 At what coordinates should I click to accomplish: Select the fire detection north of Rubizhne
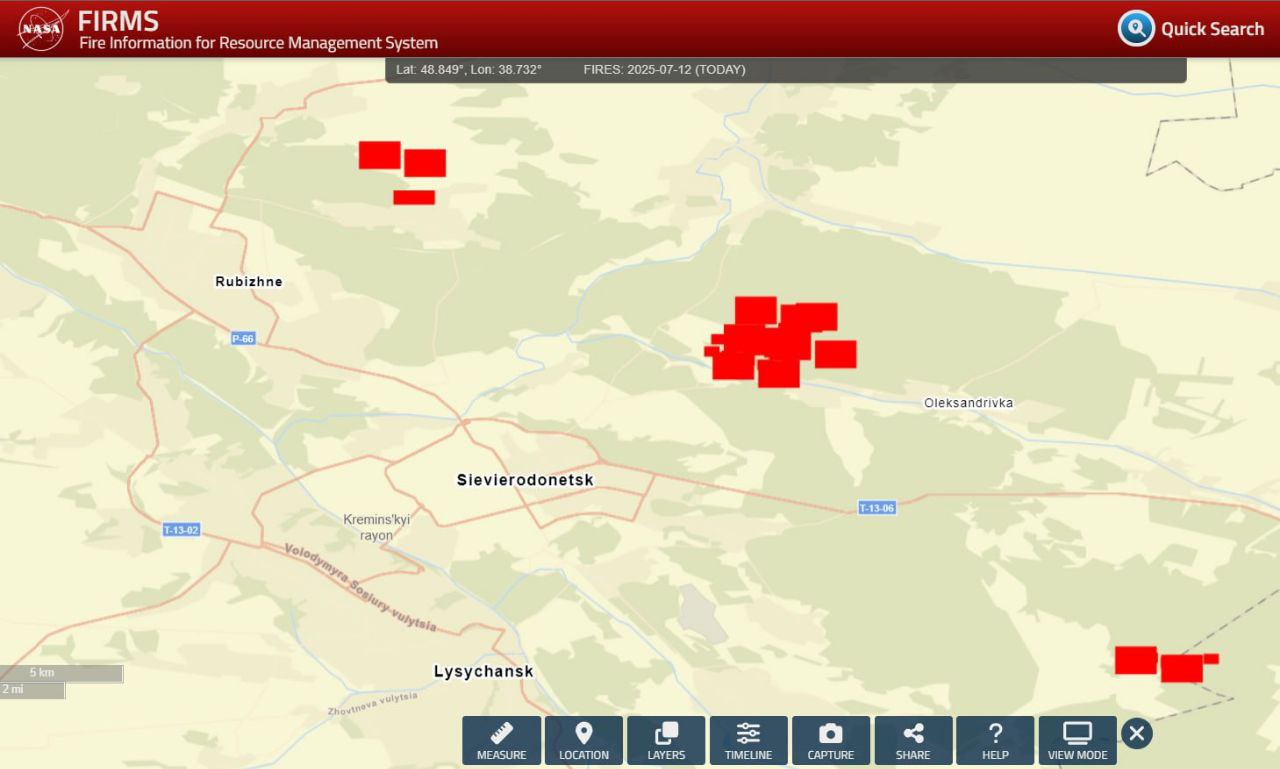[x=380, y=155]
